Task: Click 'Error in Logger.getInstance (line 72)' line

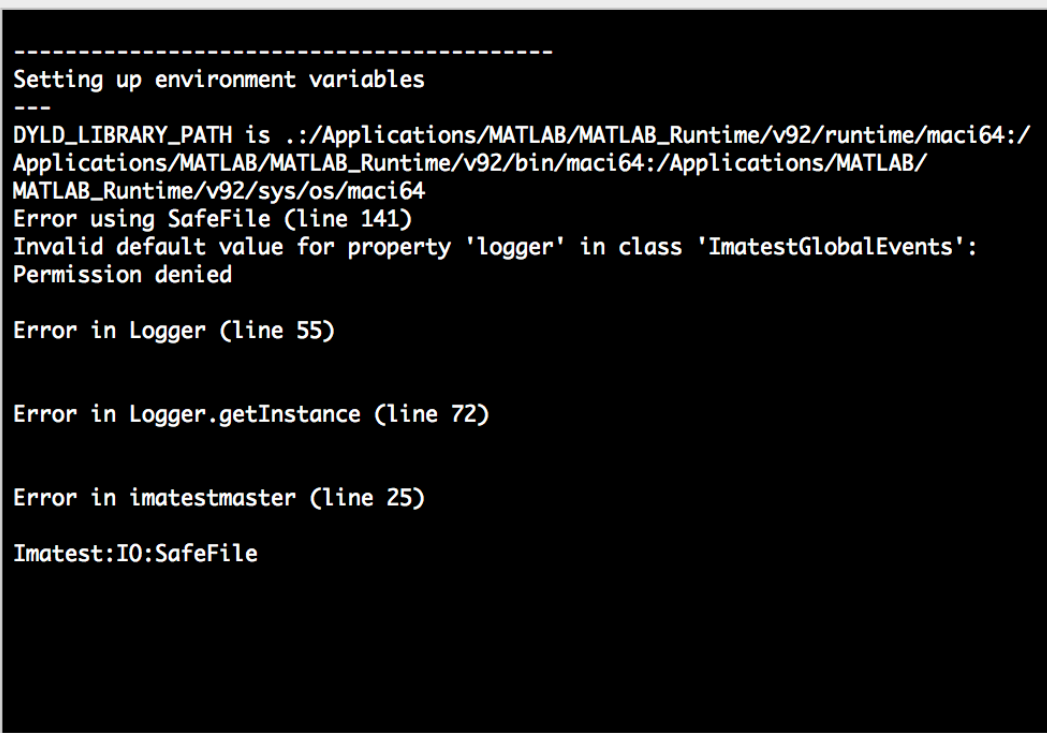Action: pyautogui.click(x=251, y=415)
